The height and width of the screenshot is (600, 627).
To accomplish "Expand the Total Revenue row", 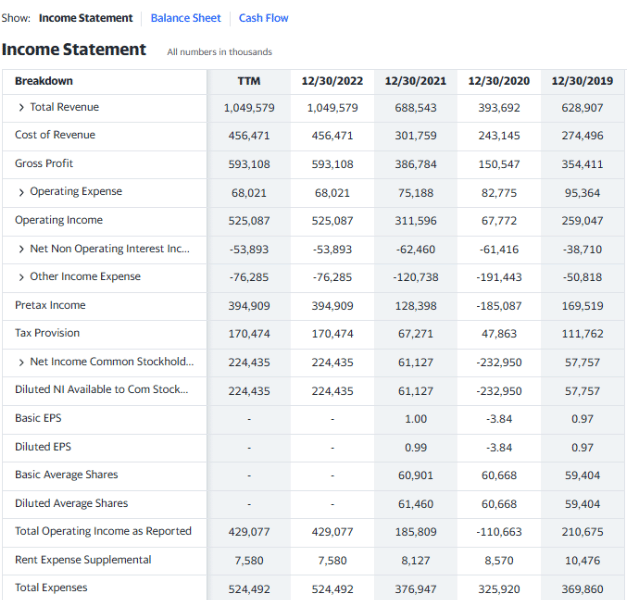I will coord(22,107).
